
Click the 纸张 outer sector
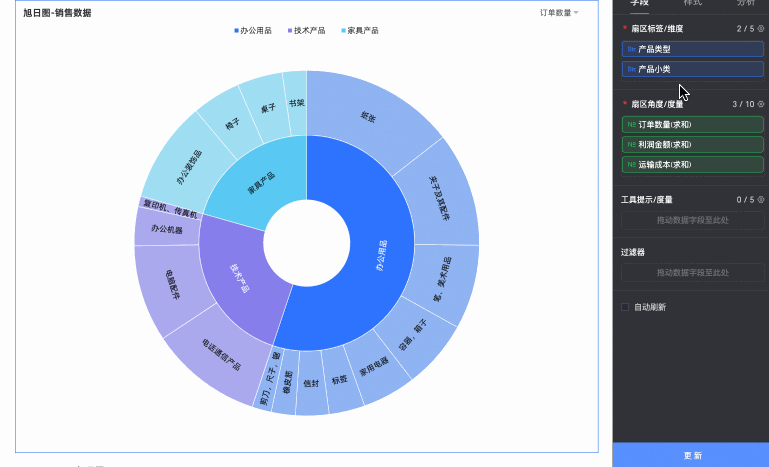[368, 117]
